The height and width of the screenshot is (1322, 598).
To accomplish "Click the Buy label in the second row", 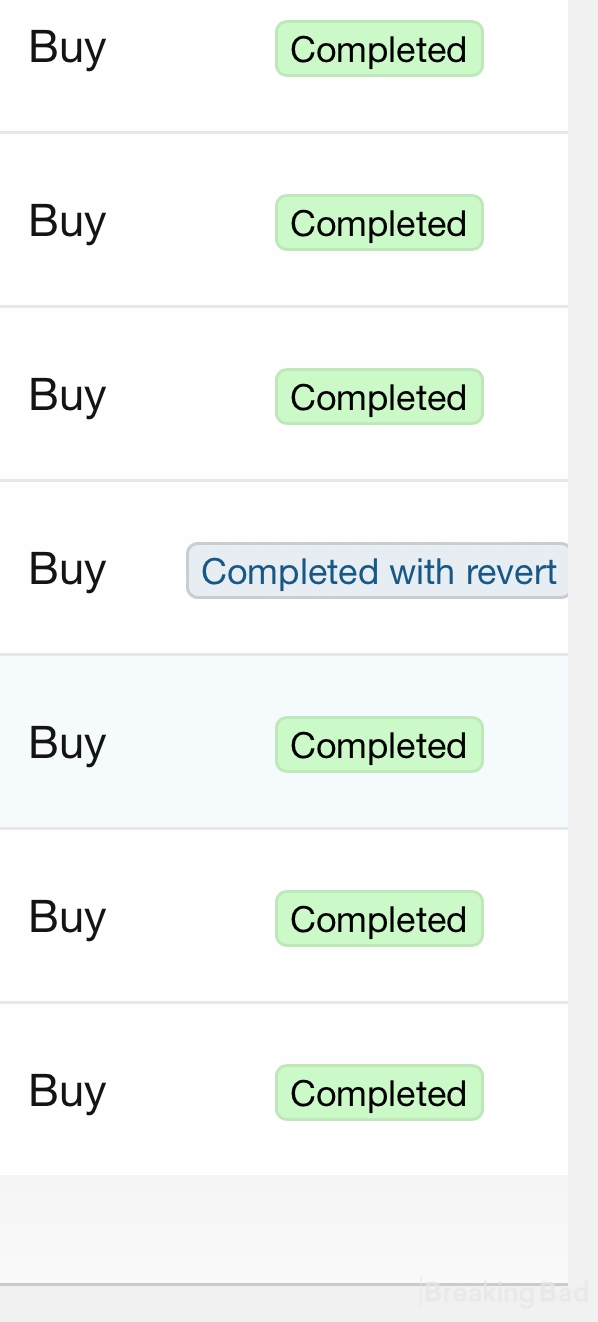I will (67, 222).
